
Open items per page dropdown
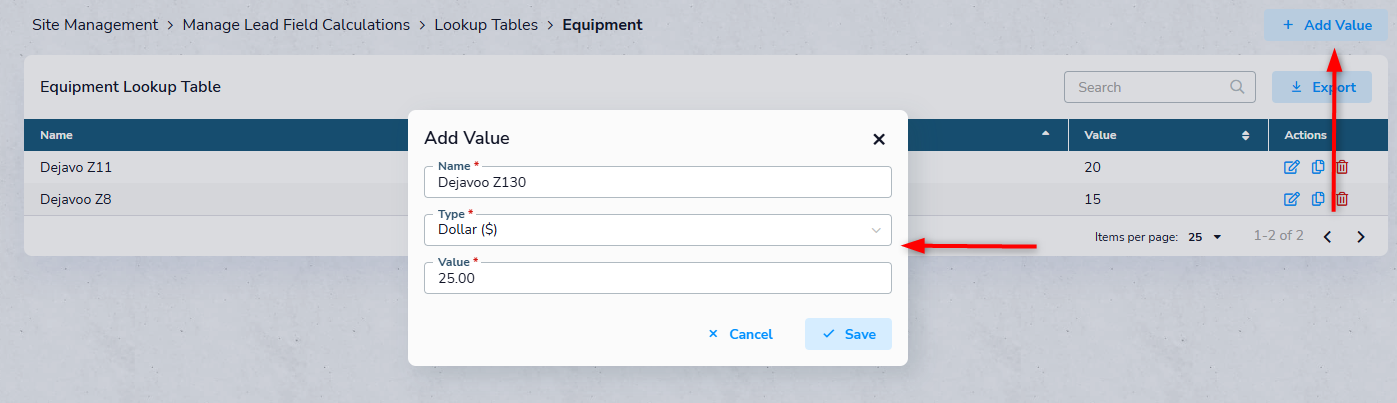1205,237
